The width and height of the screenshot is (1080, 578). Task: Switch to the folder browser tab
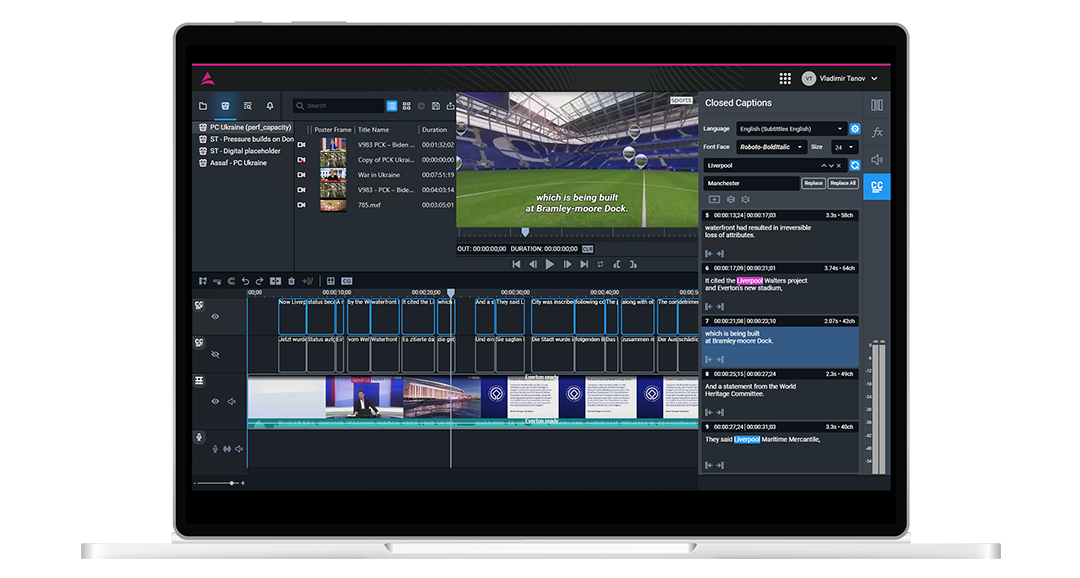(203, 106)
